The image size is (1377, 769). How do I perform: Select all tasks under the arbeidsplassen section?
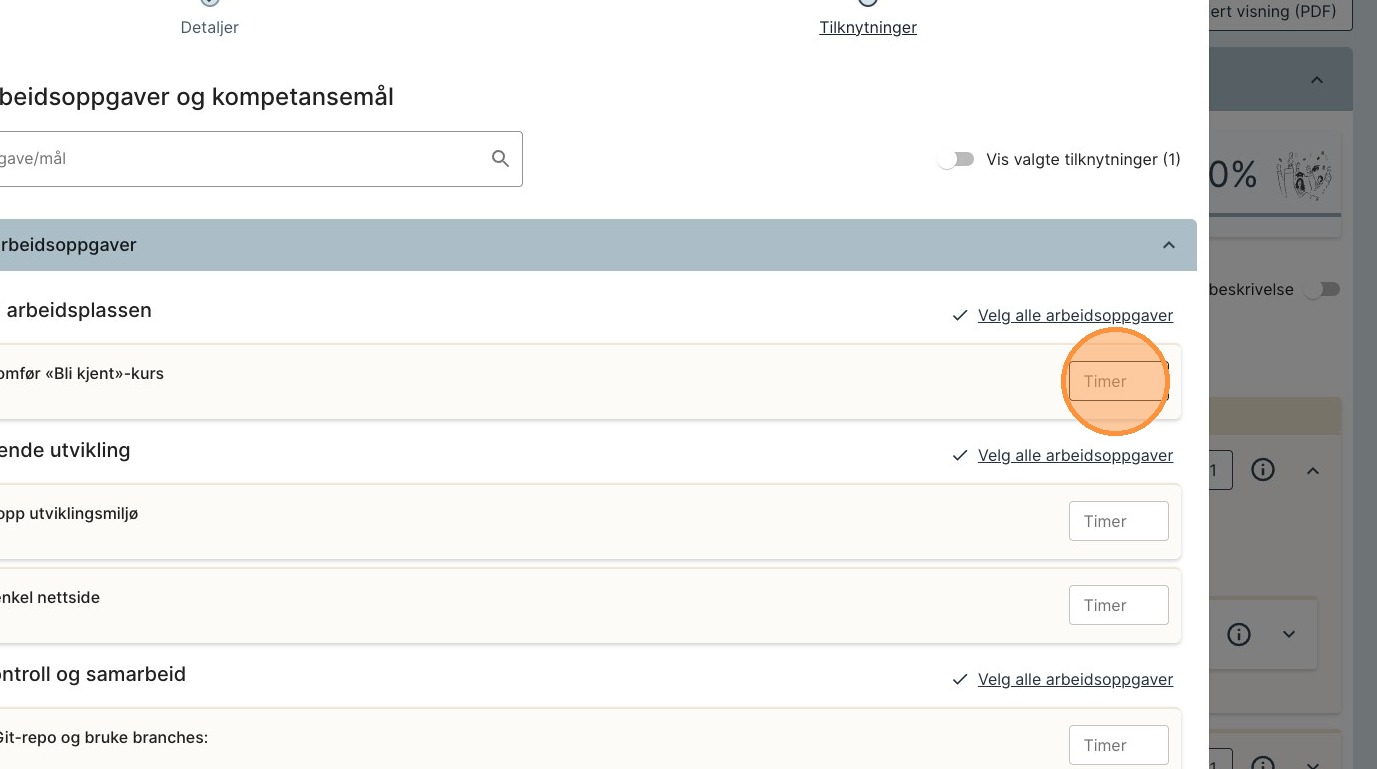(1075, 316)
